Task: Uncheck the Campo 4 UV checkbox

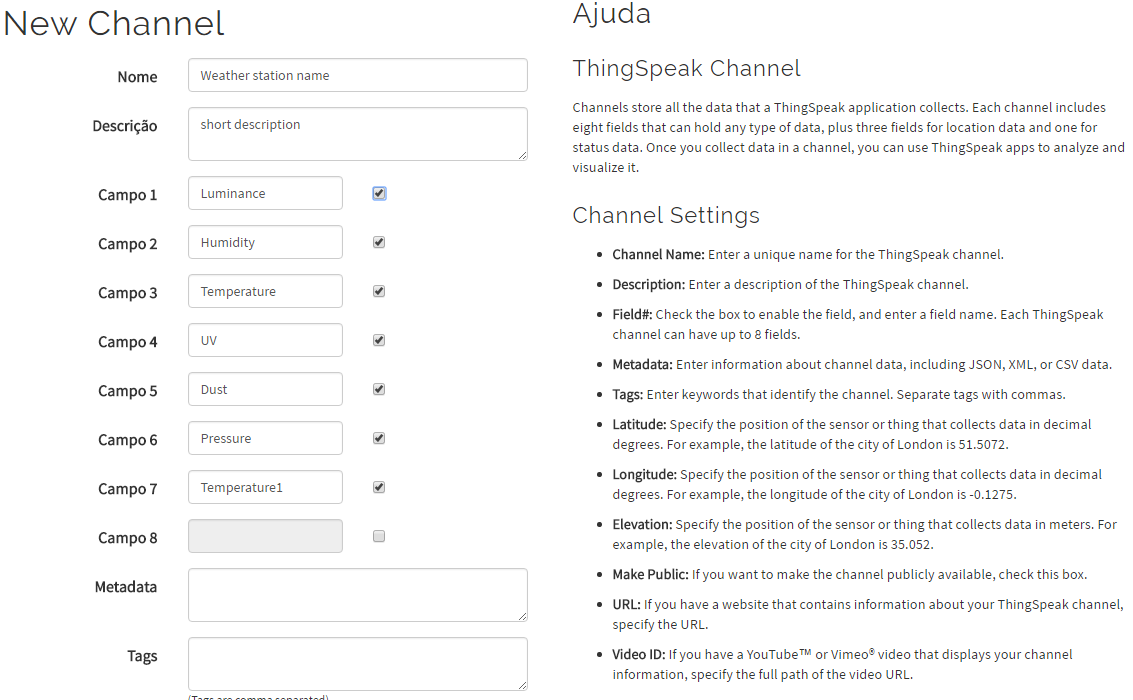Action: 379,340
